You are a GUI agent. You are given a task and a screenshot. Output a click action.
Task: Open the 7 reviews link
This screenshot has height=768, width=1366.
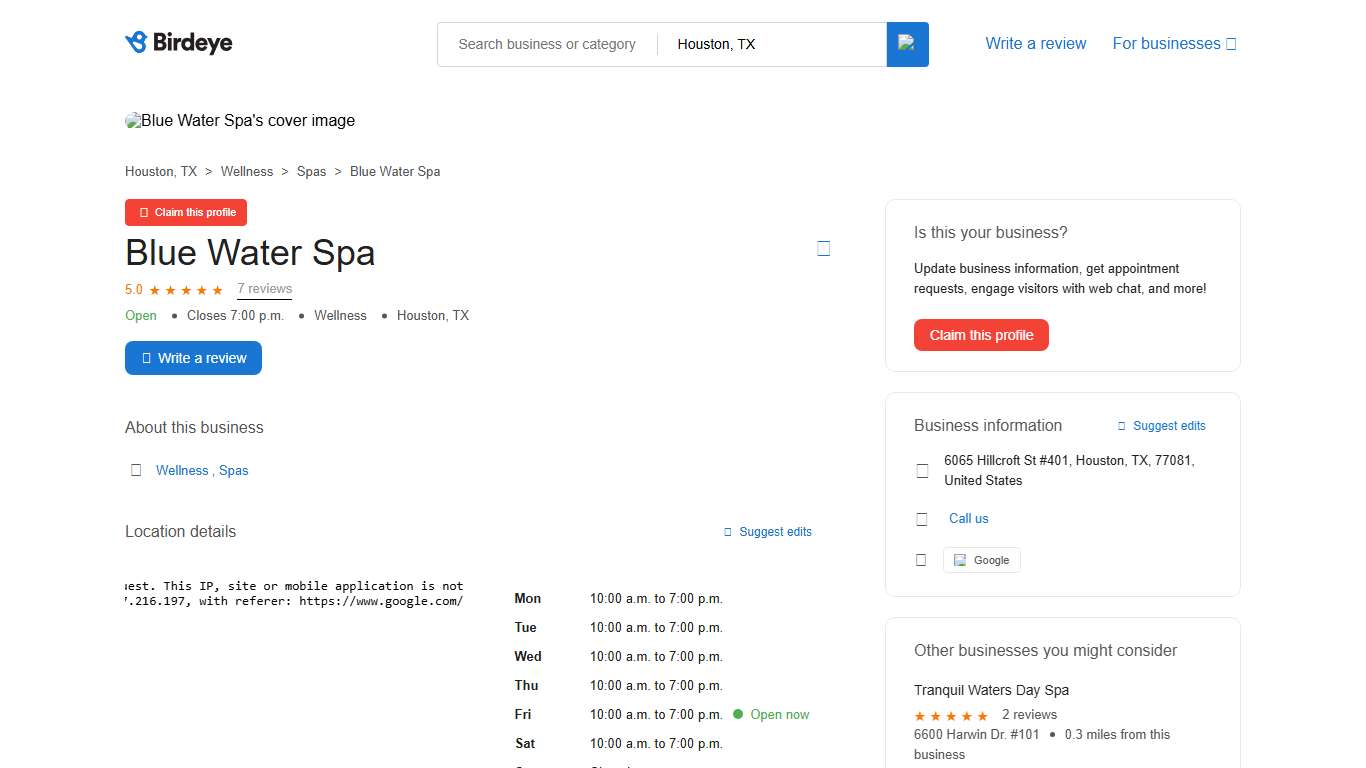264,288
